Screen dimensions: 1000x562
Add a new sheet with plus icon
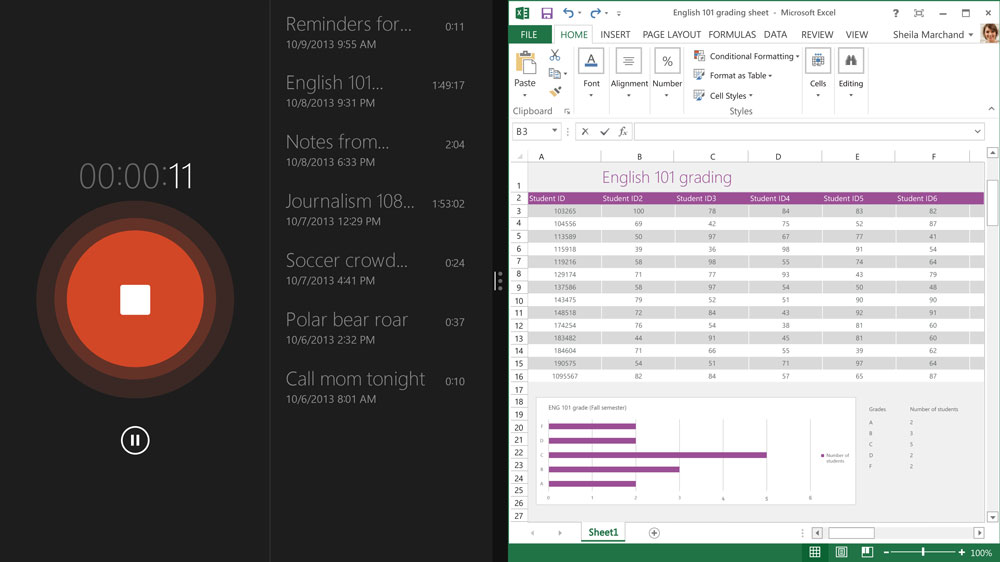pos(654,533)
